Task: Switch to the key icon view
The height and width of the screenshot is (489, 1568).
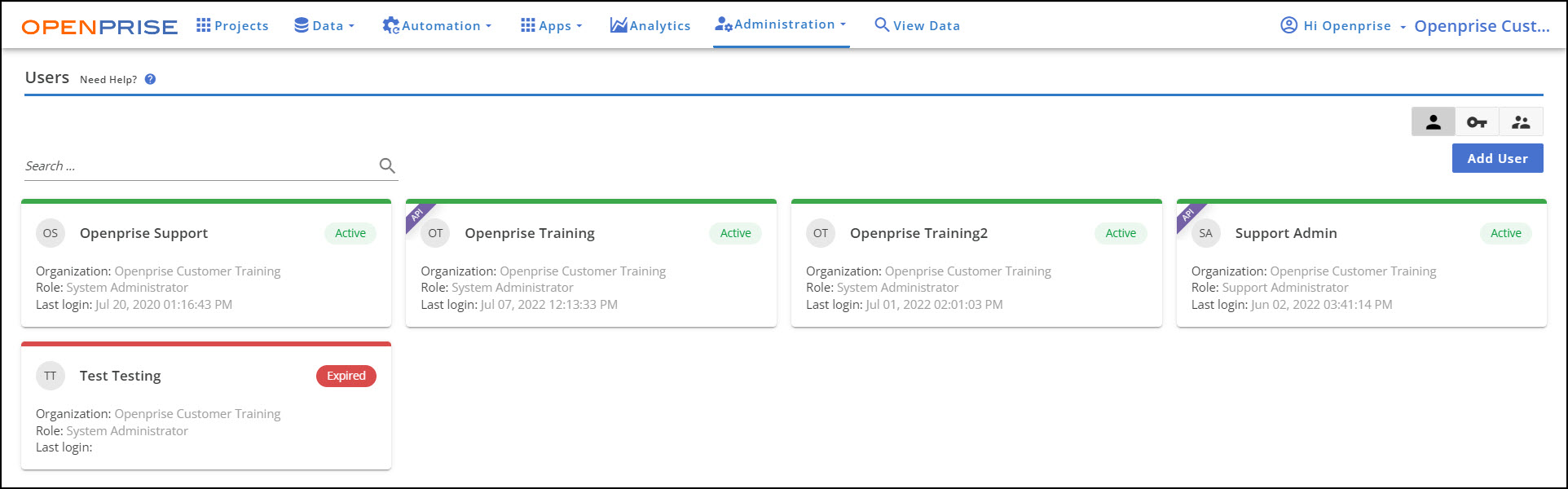Action: tap(1477, 122)
